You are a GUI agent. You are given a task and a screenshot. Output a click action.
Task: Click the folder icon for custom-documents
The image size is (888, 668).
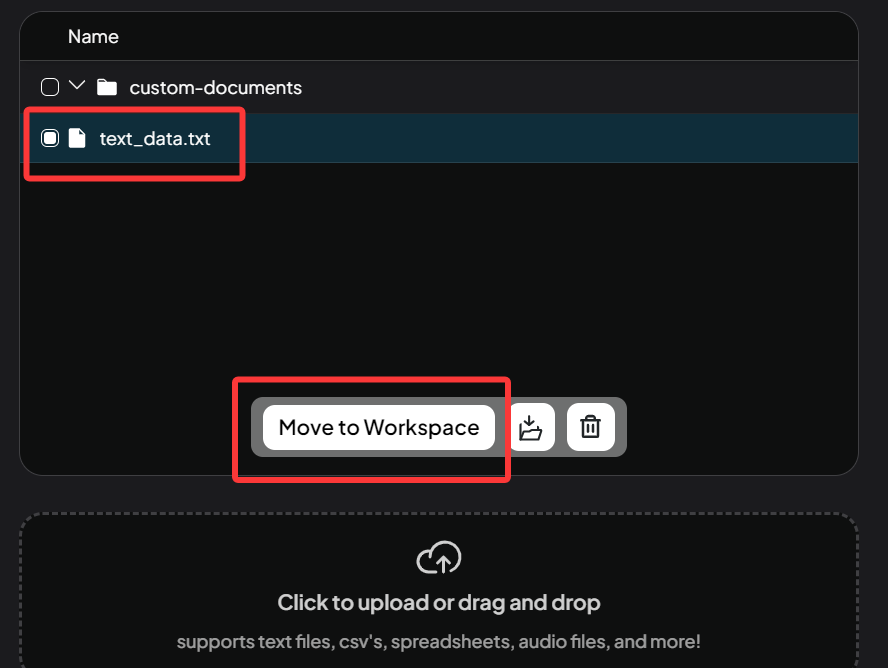click(x=107, y=87)
